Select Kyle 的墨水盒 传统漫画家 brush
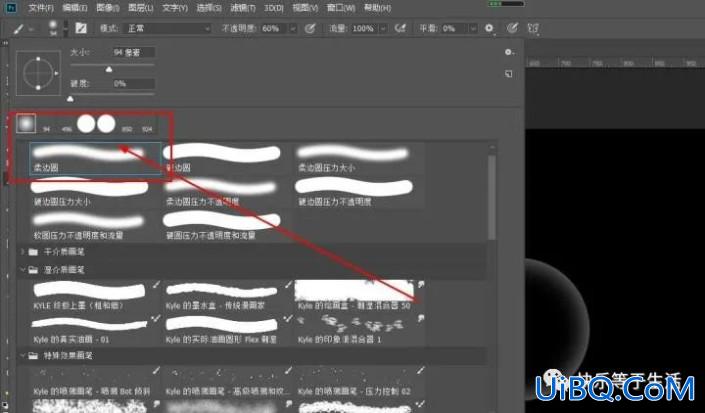This screenshot has width=705, height=413. [x=227, y=296]
